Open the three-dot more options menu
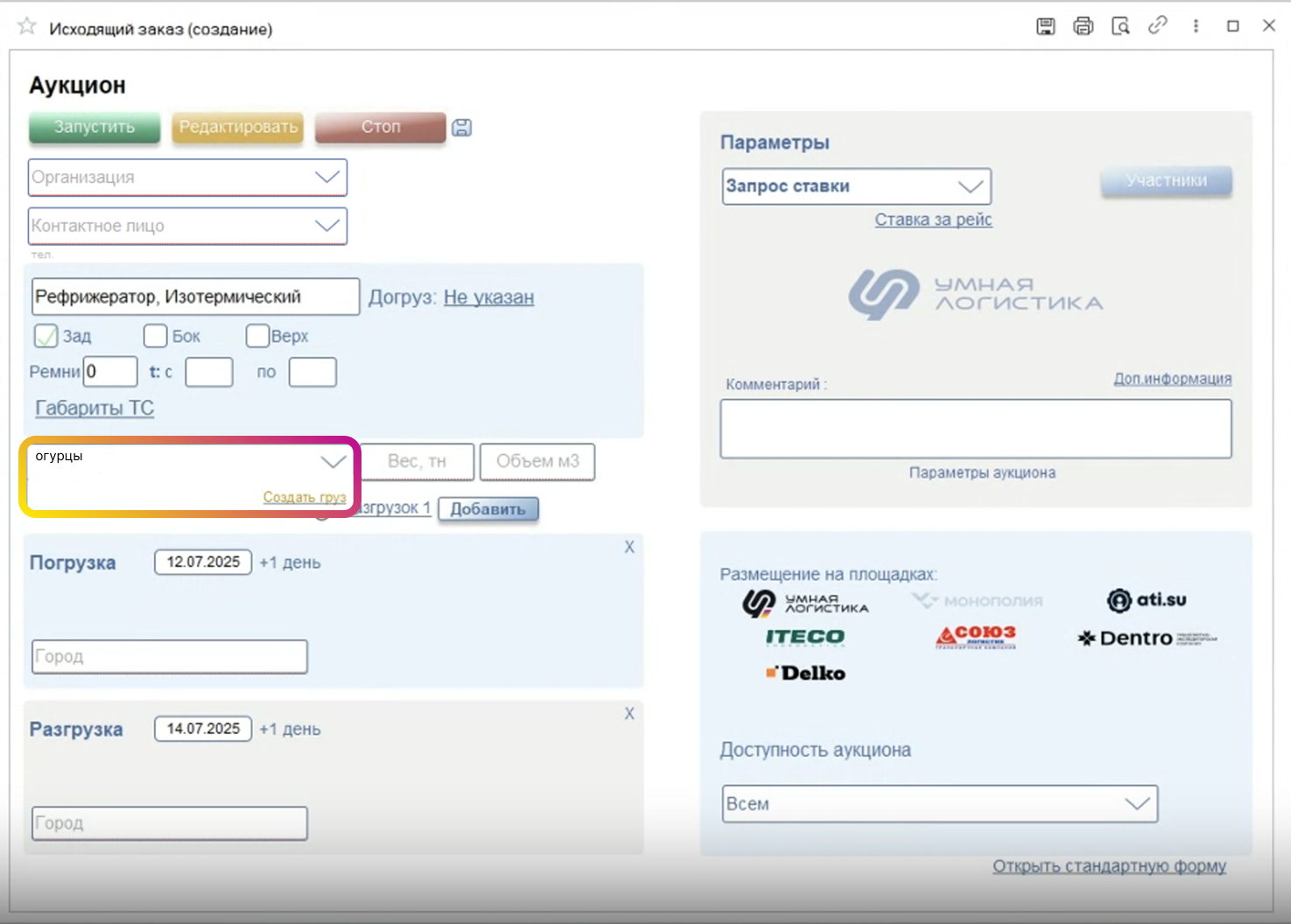Screen dimensions: 1291x924 tap(1196, 26)
